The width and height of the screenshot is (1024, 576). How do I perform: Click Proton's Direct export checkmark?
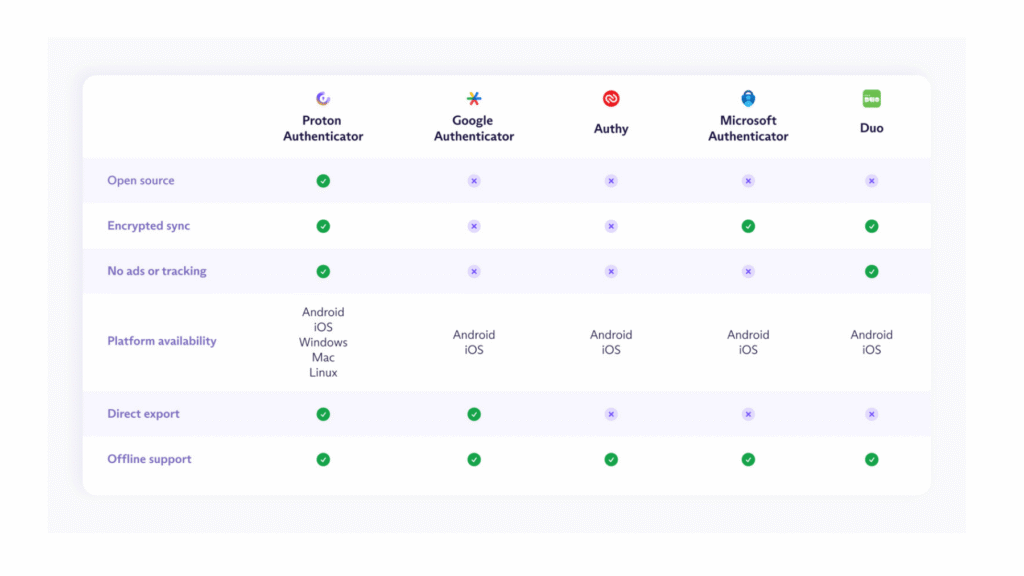coord(323,414)
